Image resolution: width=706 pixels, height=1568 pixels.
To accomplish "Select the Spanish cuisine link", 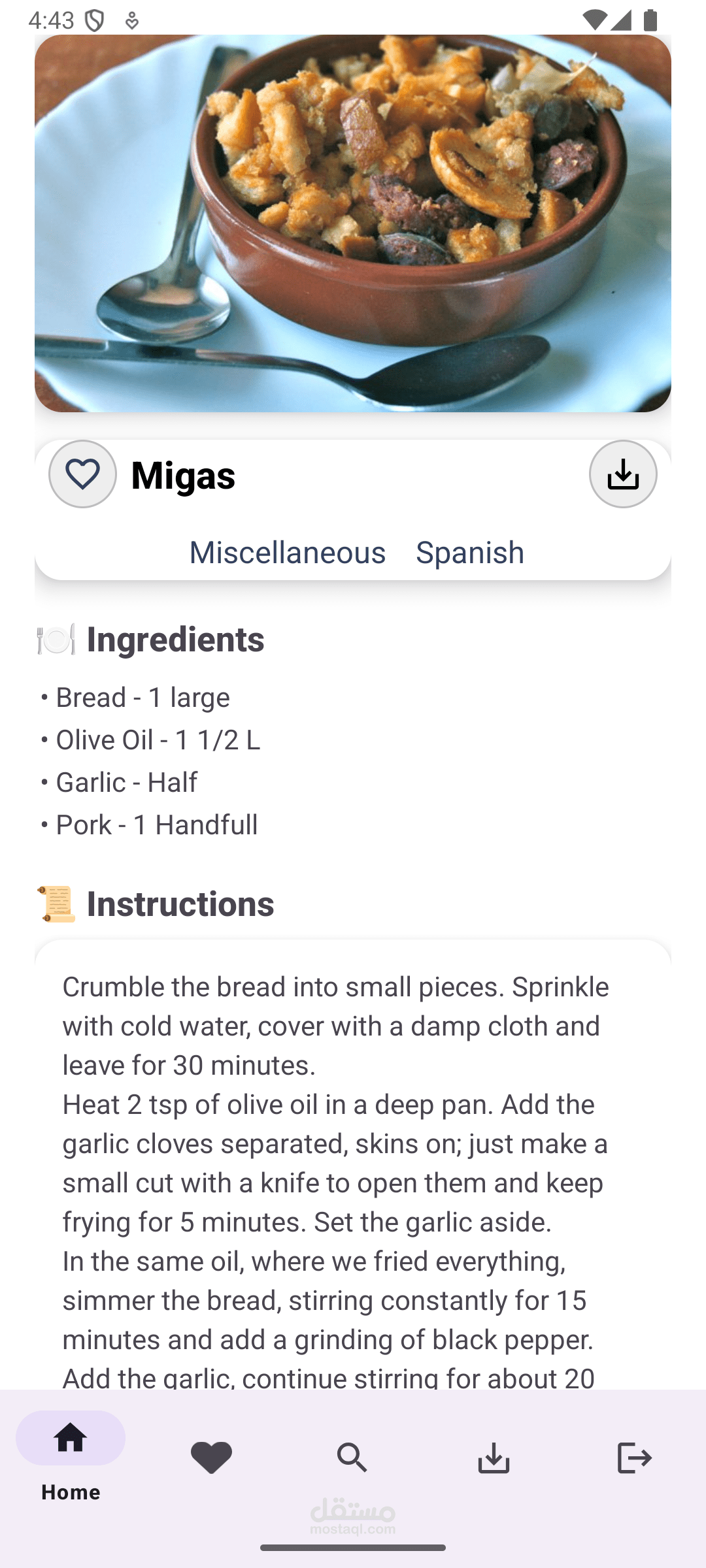I will pyautogui.click(x=470, y=552).
